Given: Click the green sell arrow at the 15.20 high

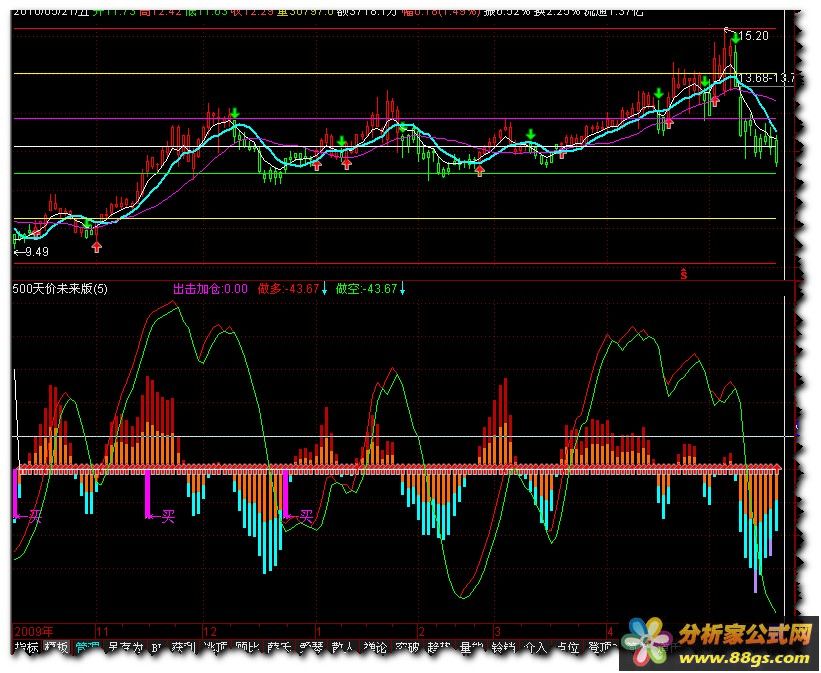Looking at the screenshot, I should tap(735, 37).
